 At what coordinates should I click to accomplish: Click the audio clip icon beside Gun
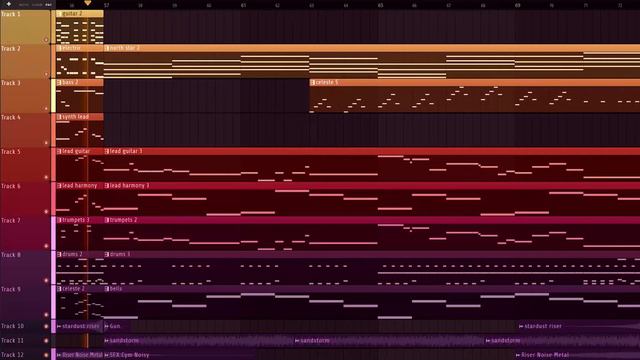coord(107,326)
